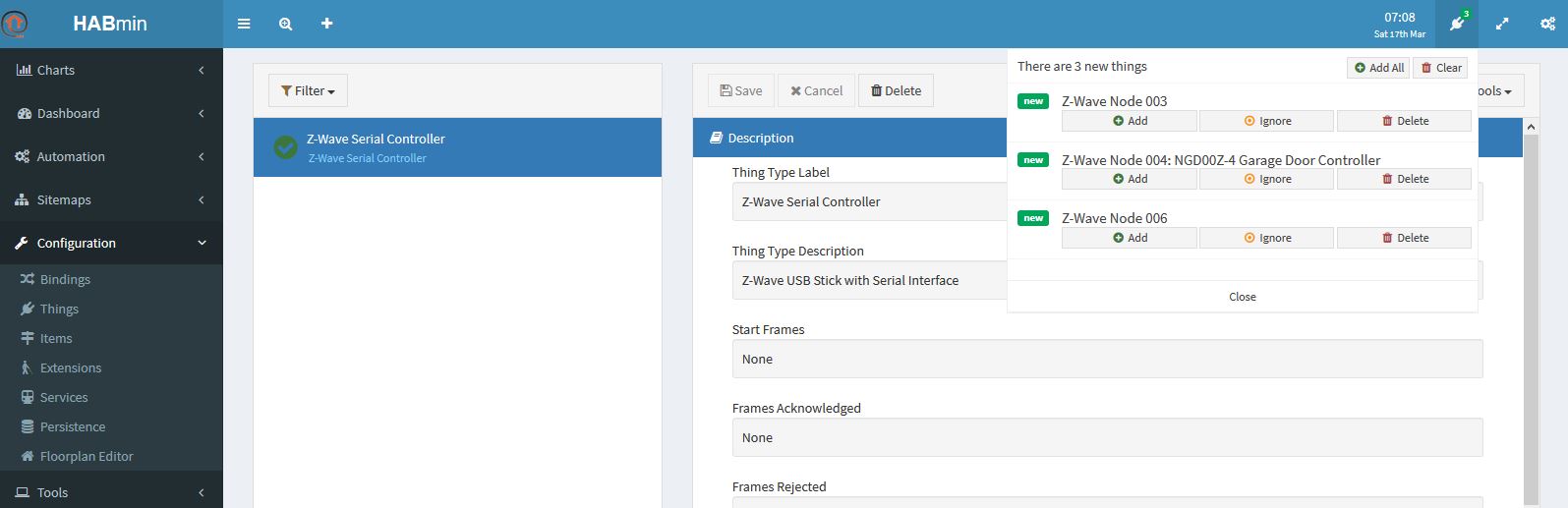1568x508 pixels.
Task: Click the green online status checkmark icon
Action: tap(285, 147)
